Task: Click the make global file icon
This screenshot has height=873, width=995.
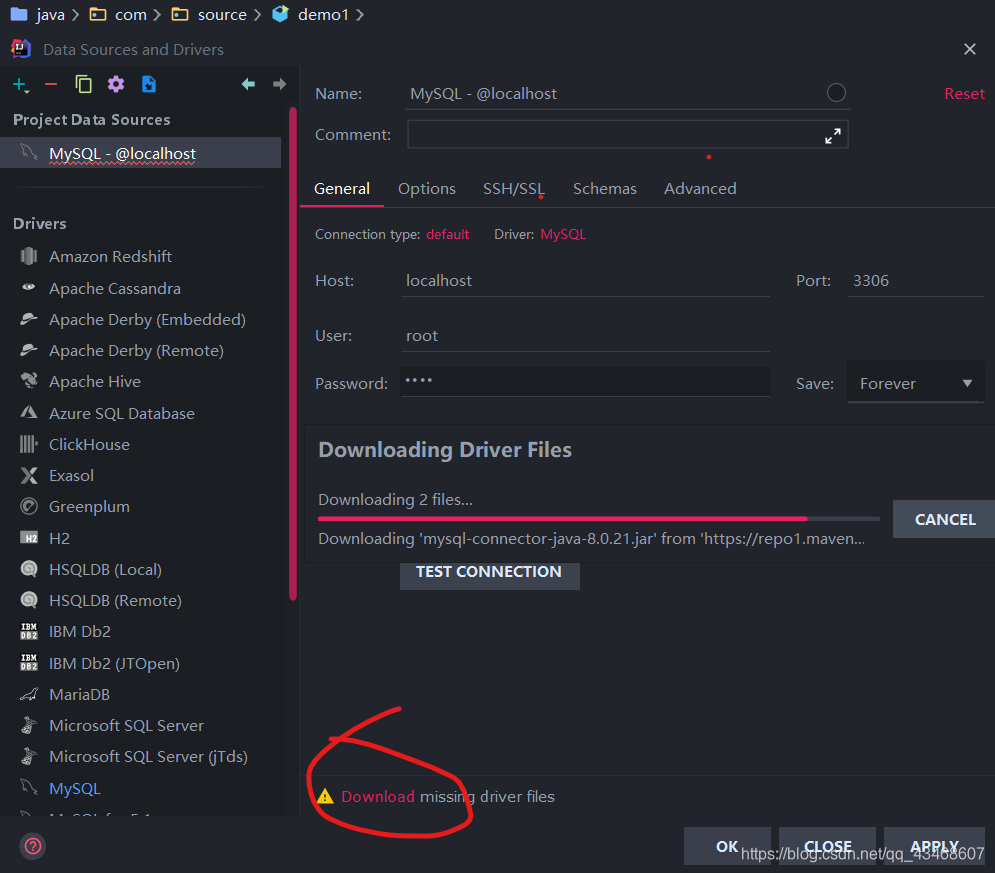Action: tap(148, 84)
